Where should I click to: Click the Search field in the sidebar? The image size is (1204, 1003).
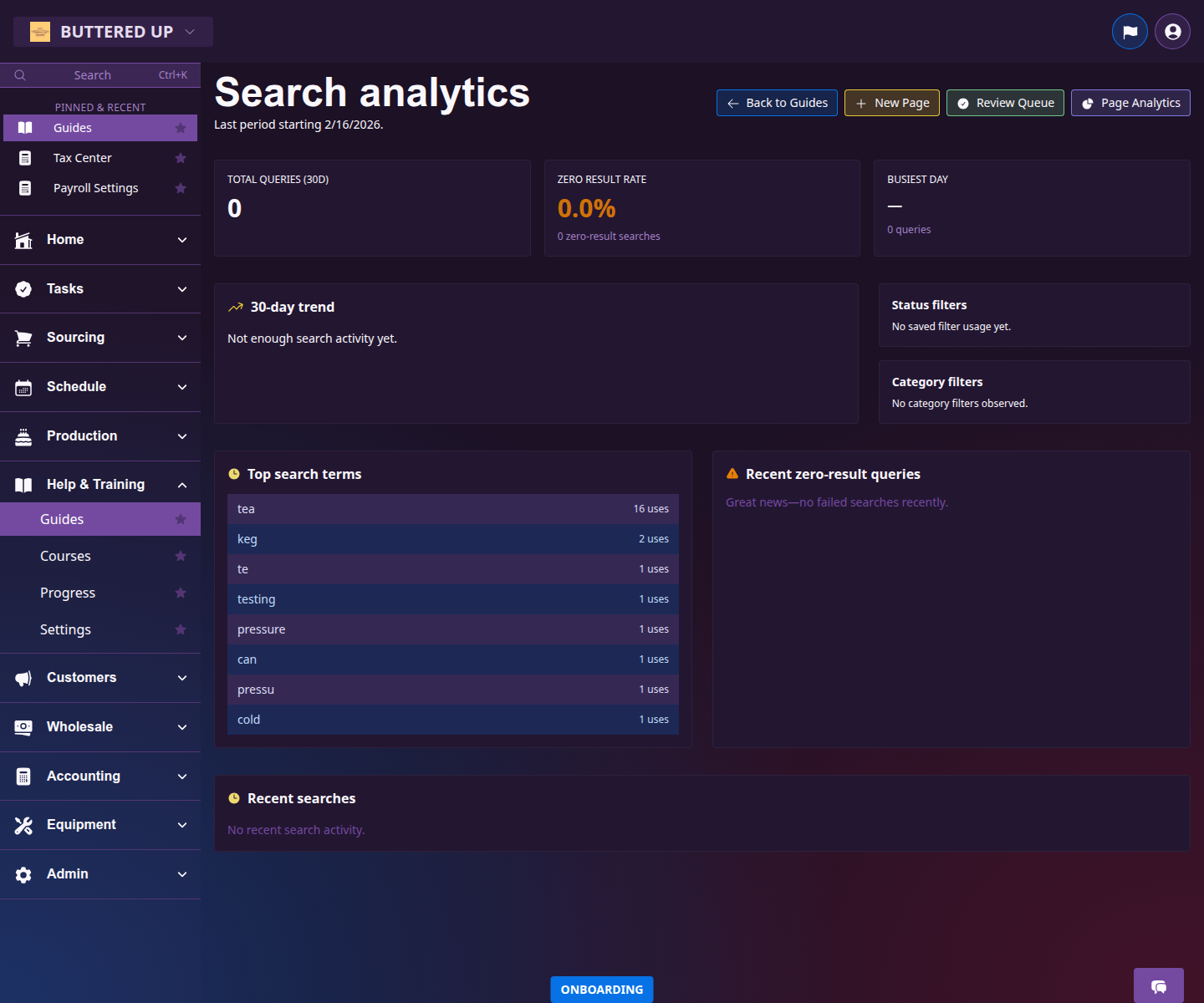(x=92, y=74)
